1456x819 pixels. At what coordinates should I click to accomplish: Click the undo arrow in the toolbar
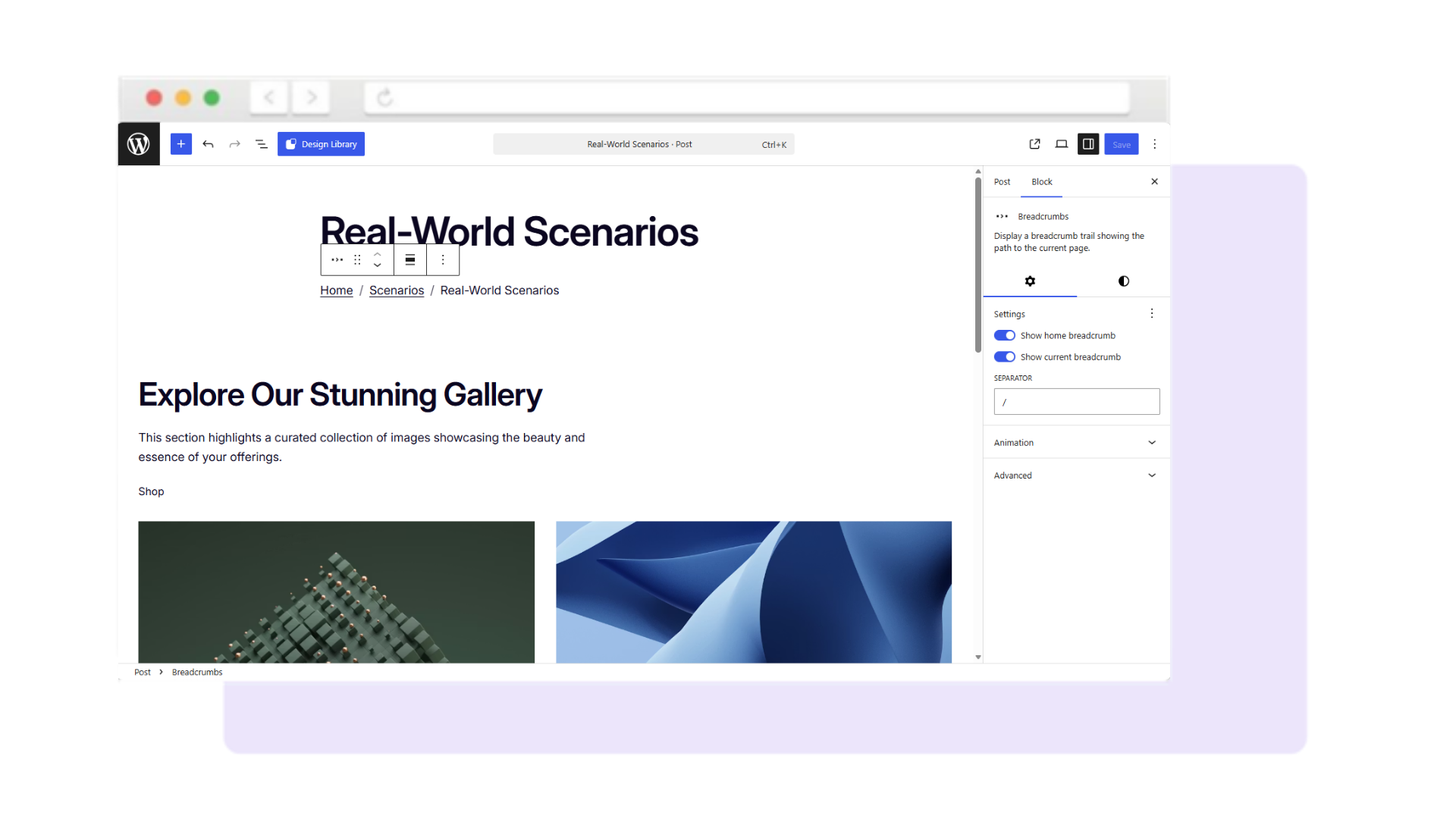pos(208,143)
